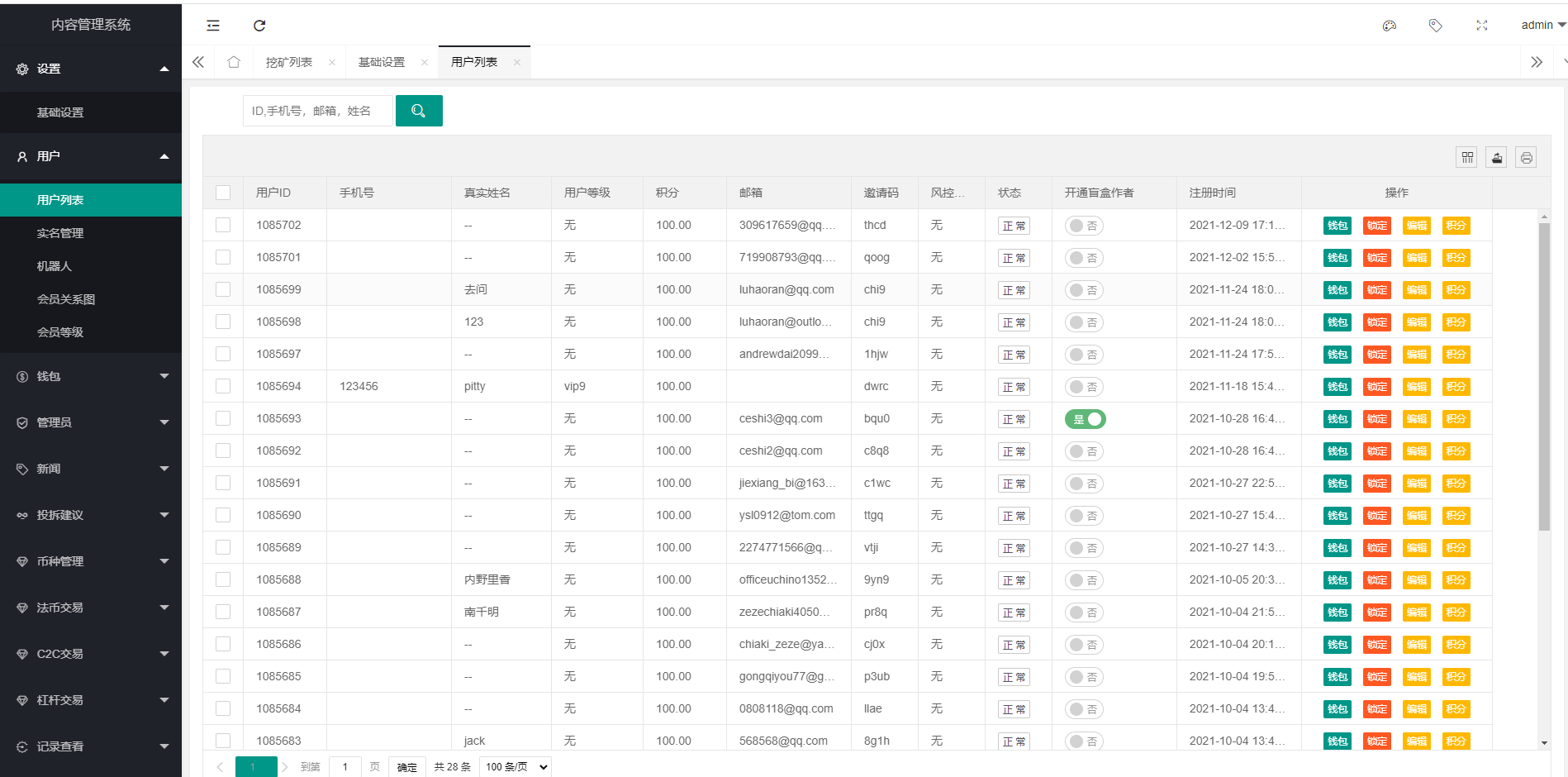Open the 实名管理 sidebar menu item

tap(59, 232)
